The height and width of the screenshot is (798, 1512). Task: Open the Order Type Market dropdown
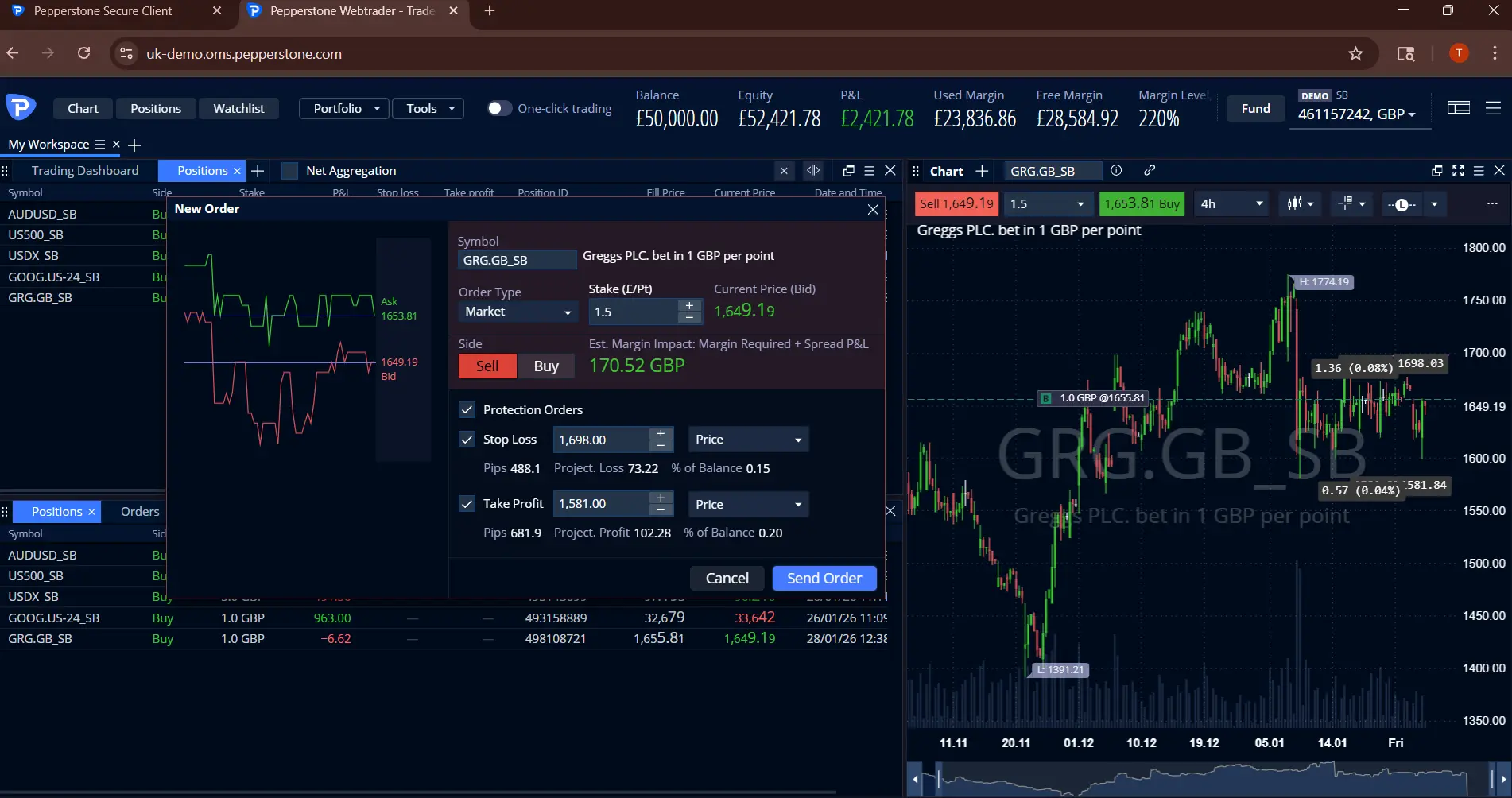click(517, 312)
